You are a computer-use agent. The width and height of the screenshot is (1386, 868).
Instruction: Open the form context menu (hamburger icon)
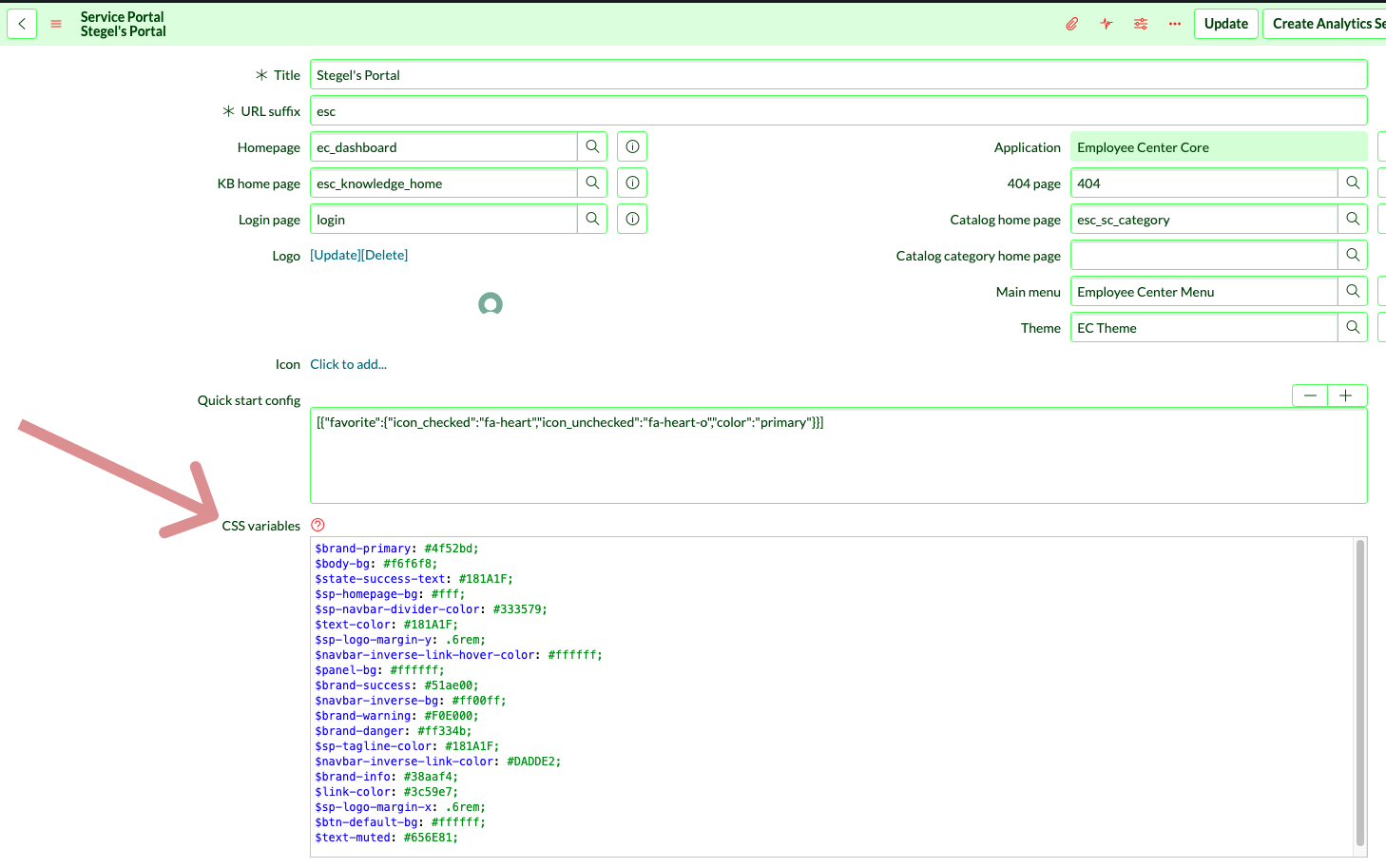(x=56, y=24)
